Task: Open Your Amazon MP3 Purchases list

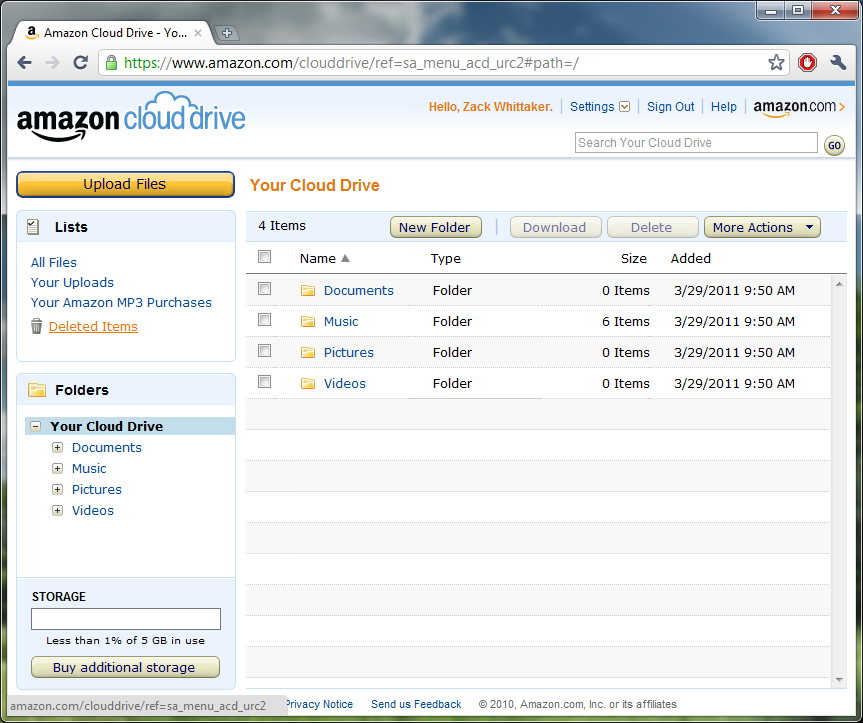Action: click(121, 303)
